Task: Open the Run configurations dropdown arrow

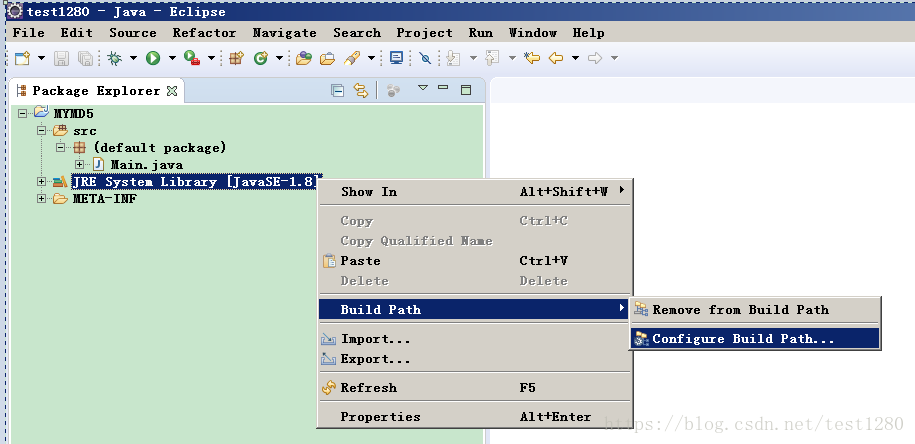Action: click(172, 58)
